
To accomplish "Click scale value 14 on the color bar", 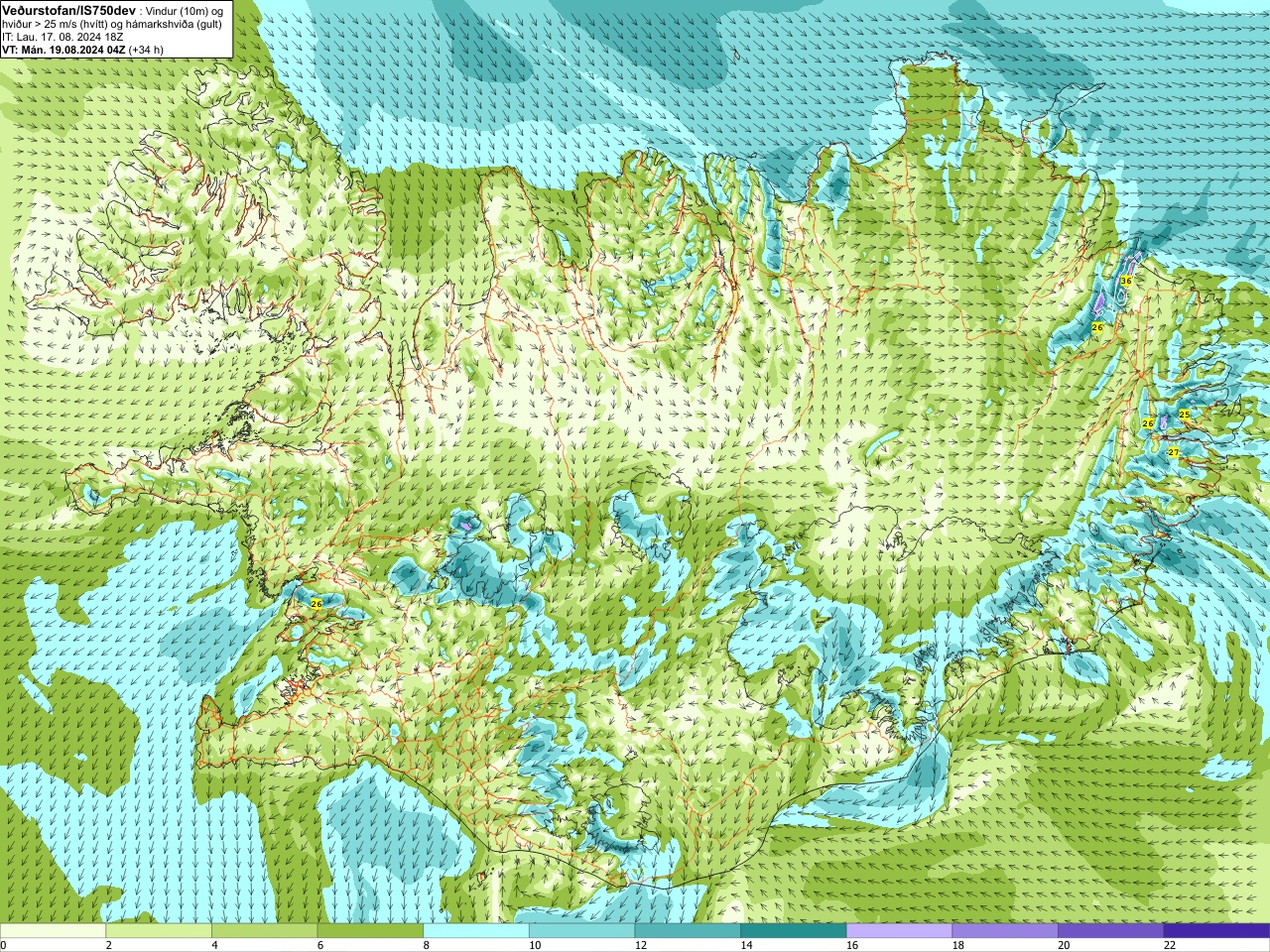I will point(746,945).
